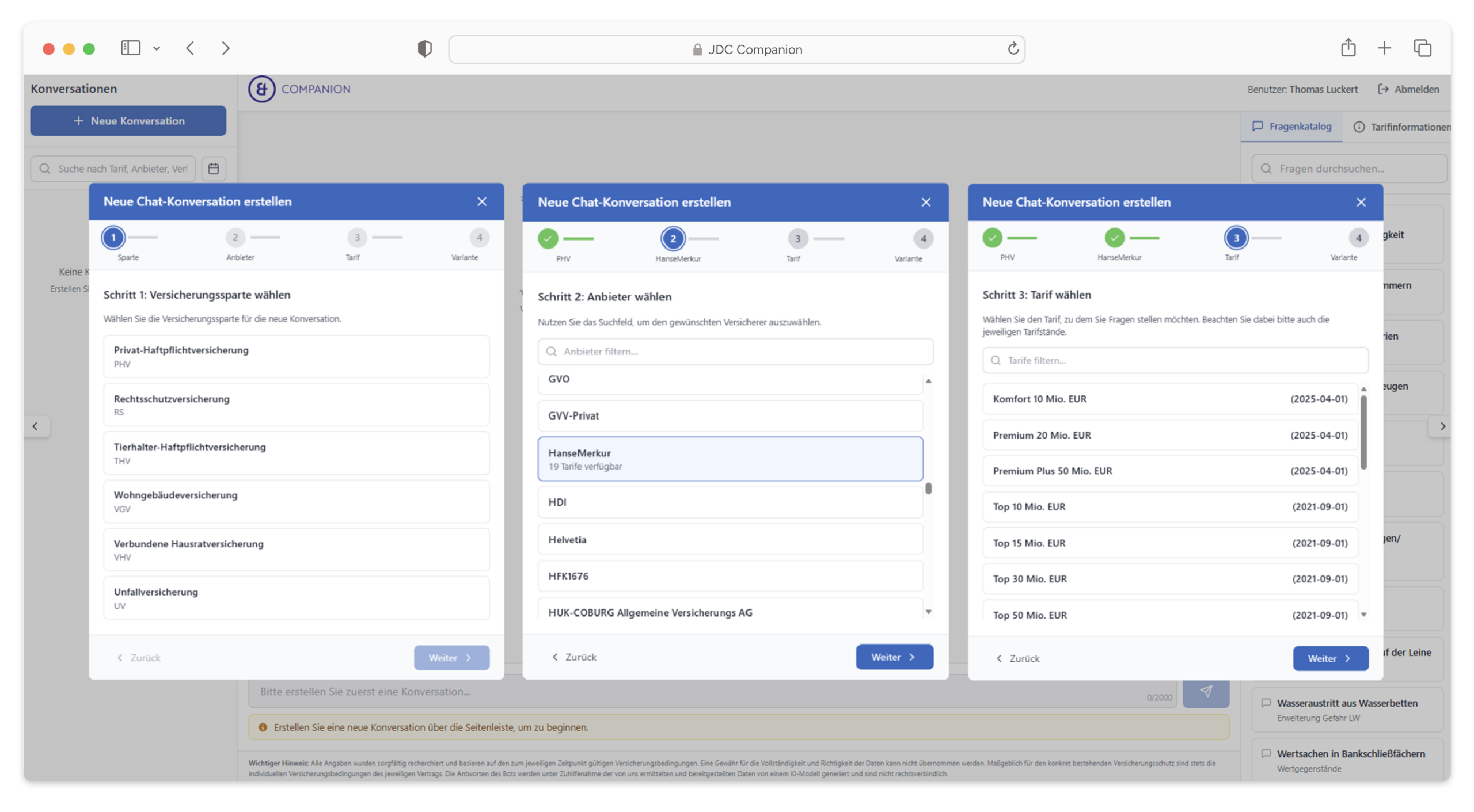Viewport: 1474px width, 812px height.
Task: Switch to the Fragenkatalog tab
Action: pyautogui.click(x=1291, y=127)
